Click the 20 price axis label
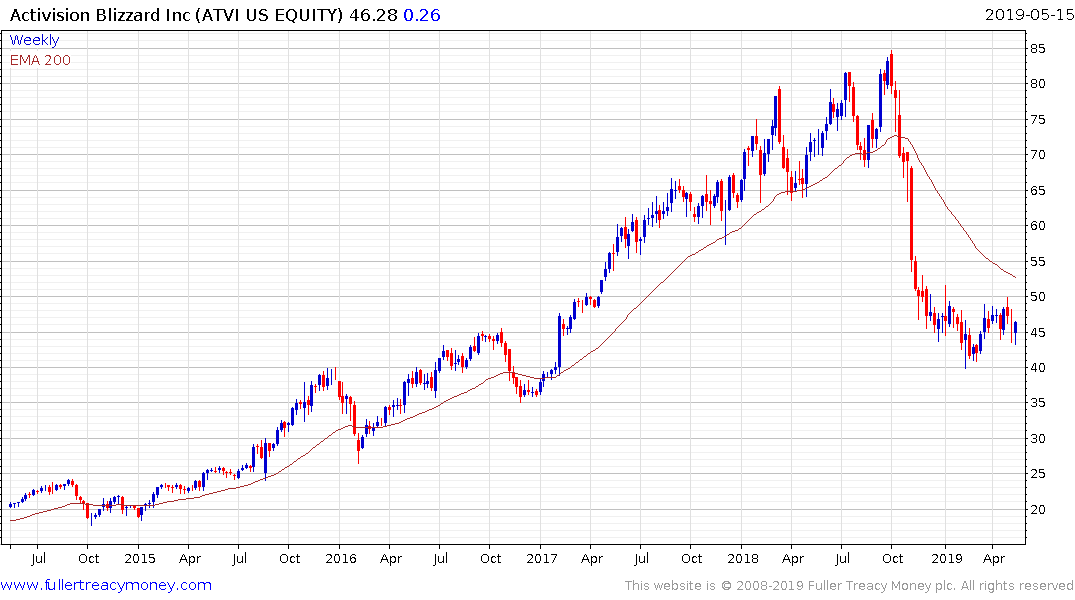Image resolution: width=1075 pixels, height=600 pixels. coord(1037,509)
